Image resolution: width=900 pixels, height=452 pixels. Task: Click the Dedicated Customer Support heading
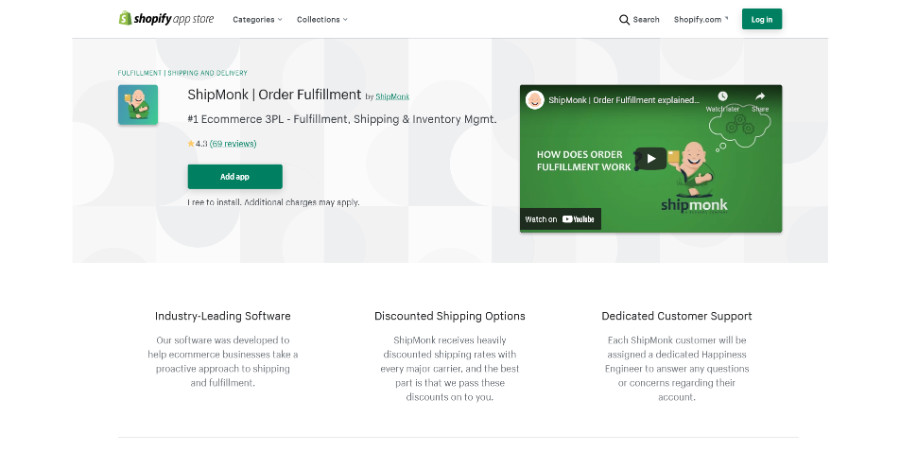tap(677, 316)
